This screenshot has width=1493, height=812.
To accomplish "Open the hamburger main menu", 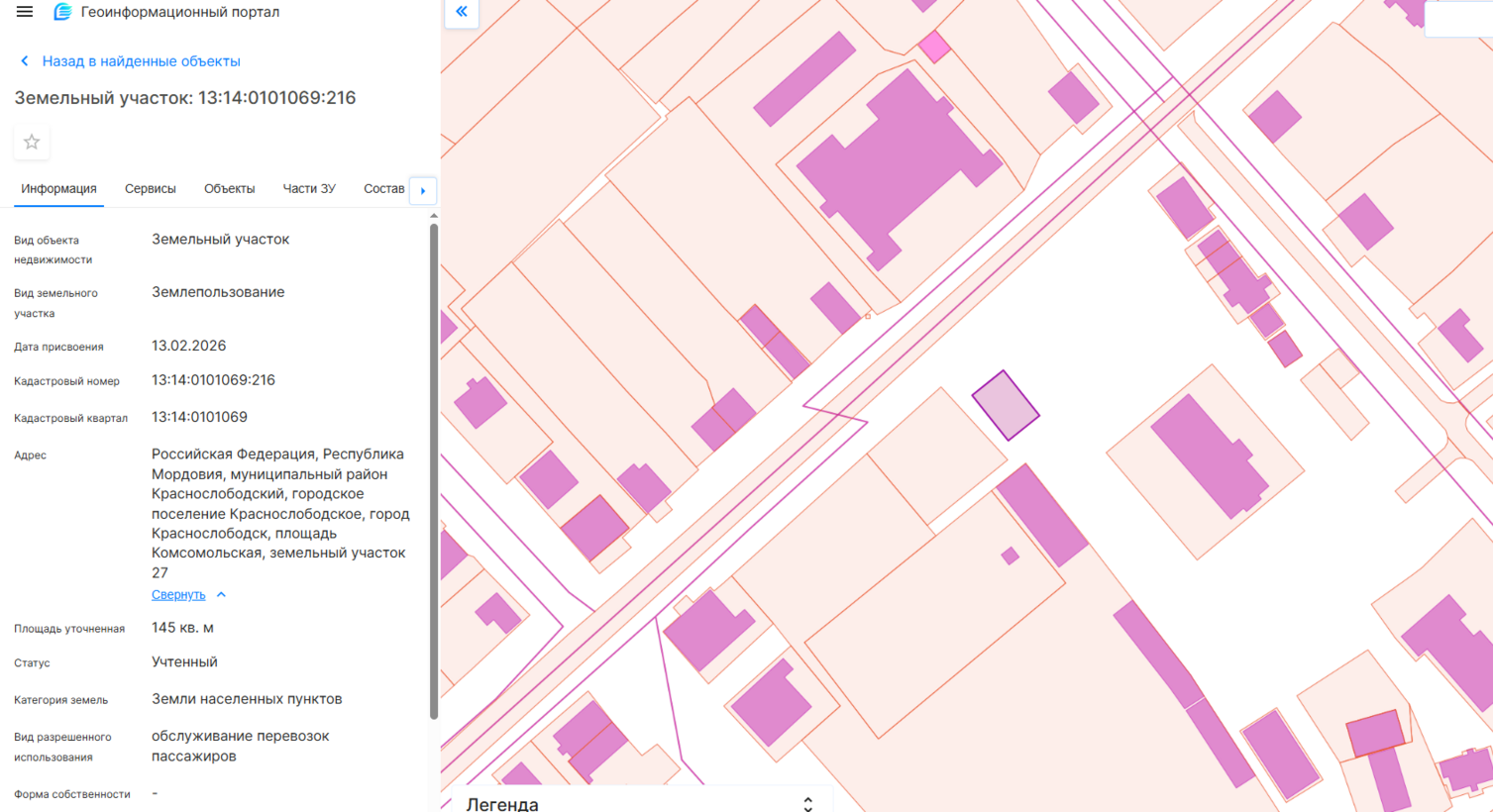I will point(25,12).
